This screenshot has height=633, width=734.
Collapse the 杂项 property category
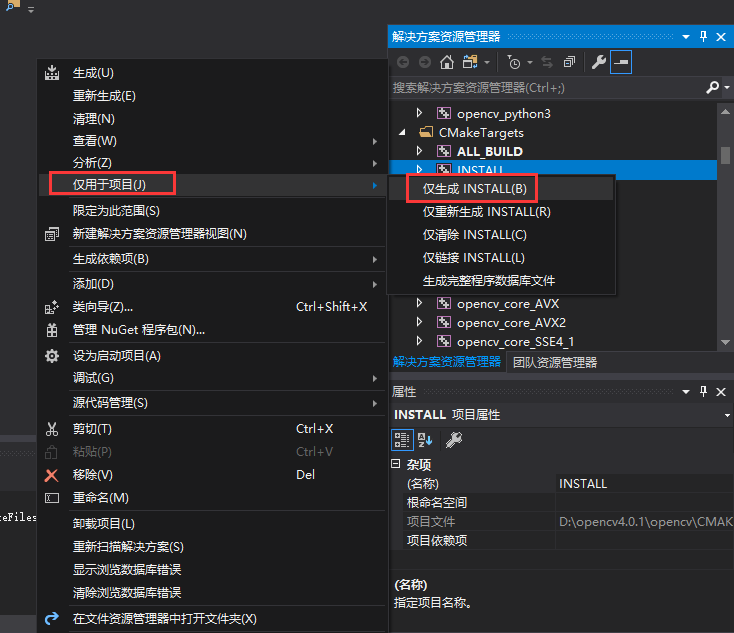pyautogui.click(x=396, y=464)
